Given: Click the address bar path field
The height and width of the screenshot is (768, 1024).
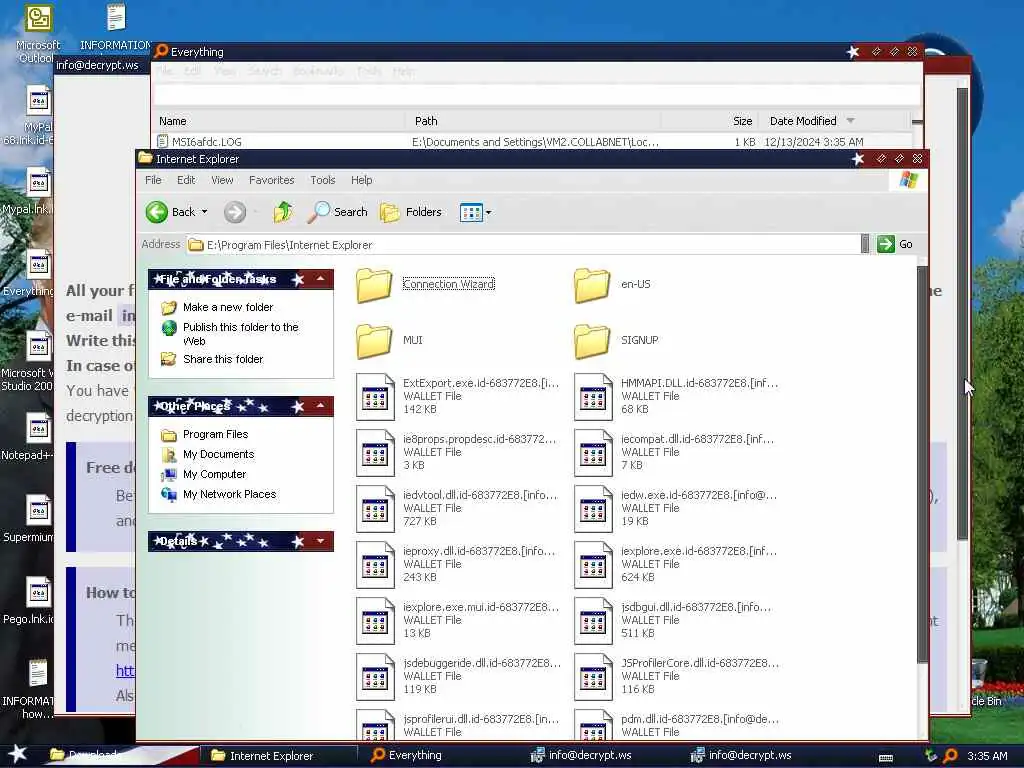Looking at the screenshot, I should point(523,245).
